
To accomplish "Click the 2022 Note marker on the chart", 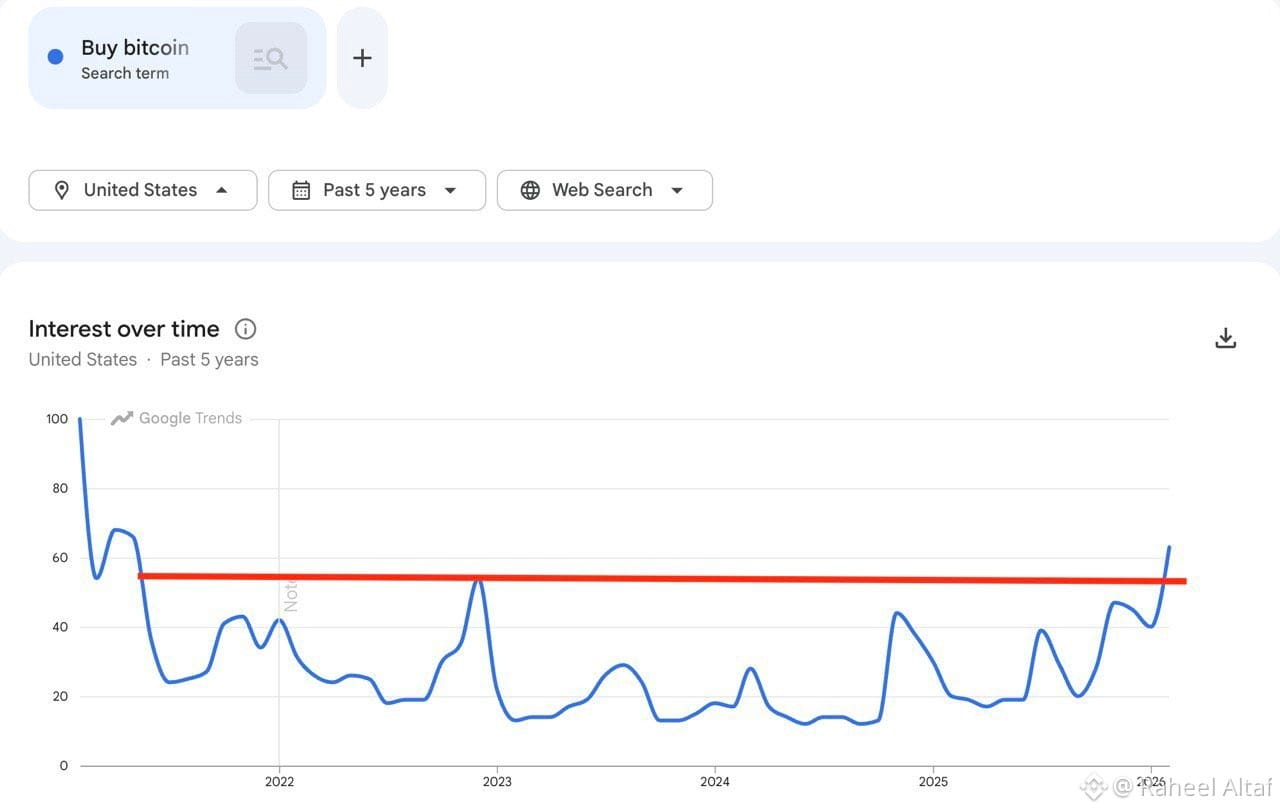I will [291, 596].
